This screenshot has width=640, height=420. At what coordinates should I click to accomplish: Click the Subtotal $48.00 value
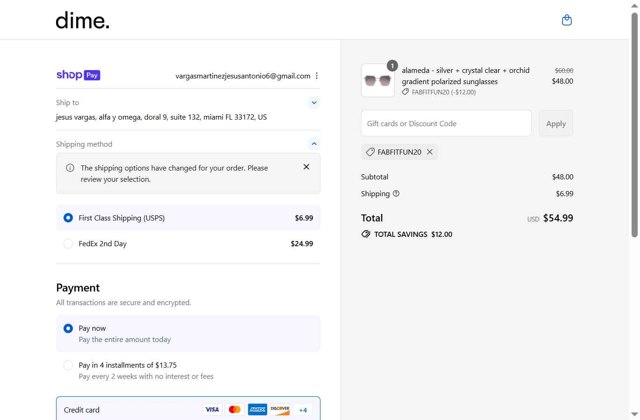tap(562, 177)
